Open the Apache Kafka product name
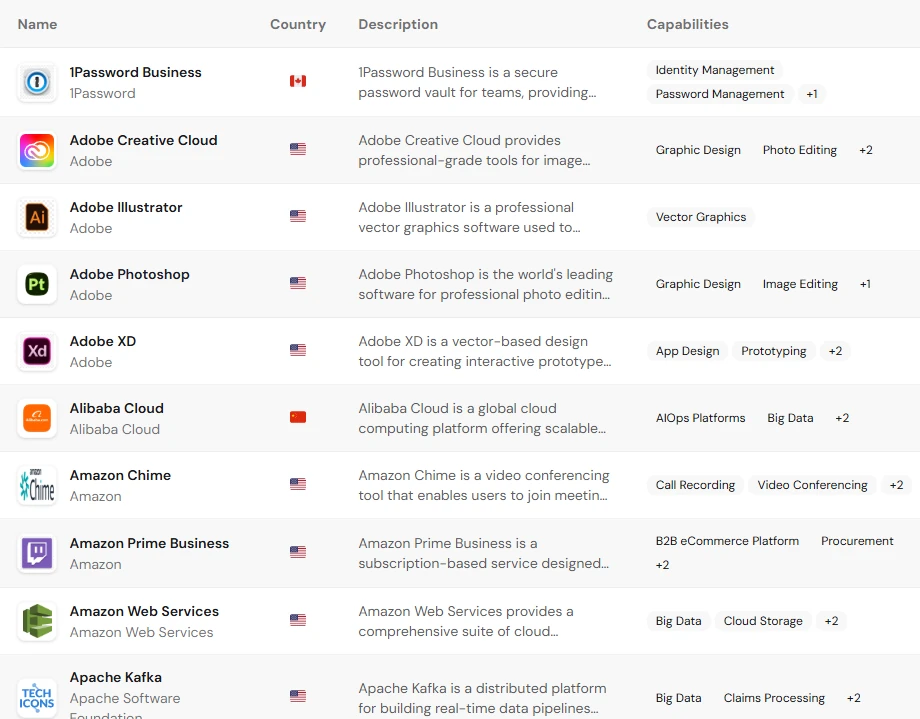 click(116, 677)
